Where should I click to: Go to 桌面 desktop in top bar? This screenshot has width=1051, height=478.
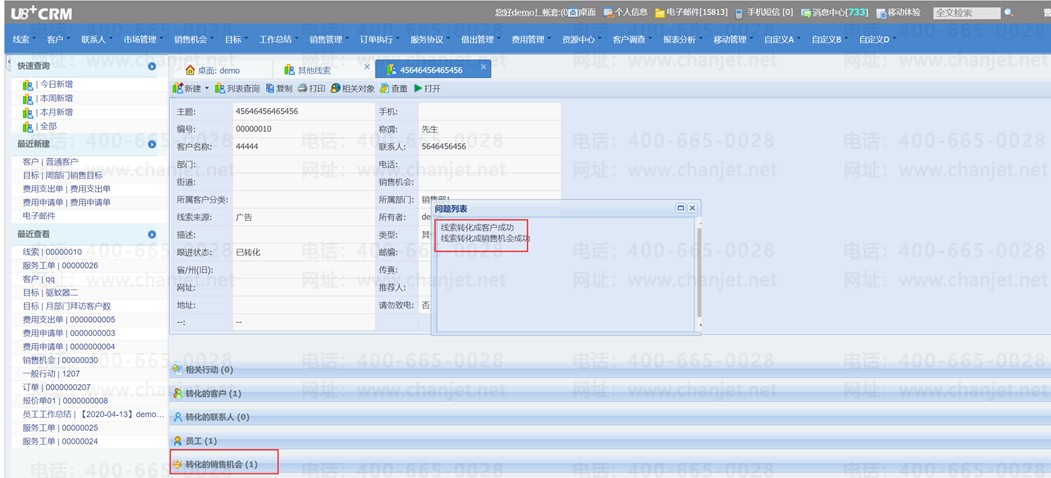[581, 12]
